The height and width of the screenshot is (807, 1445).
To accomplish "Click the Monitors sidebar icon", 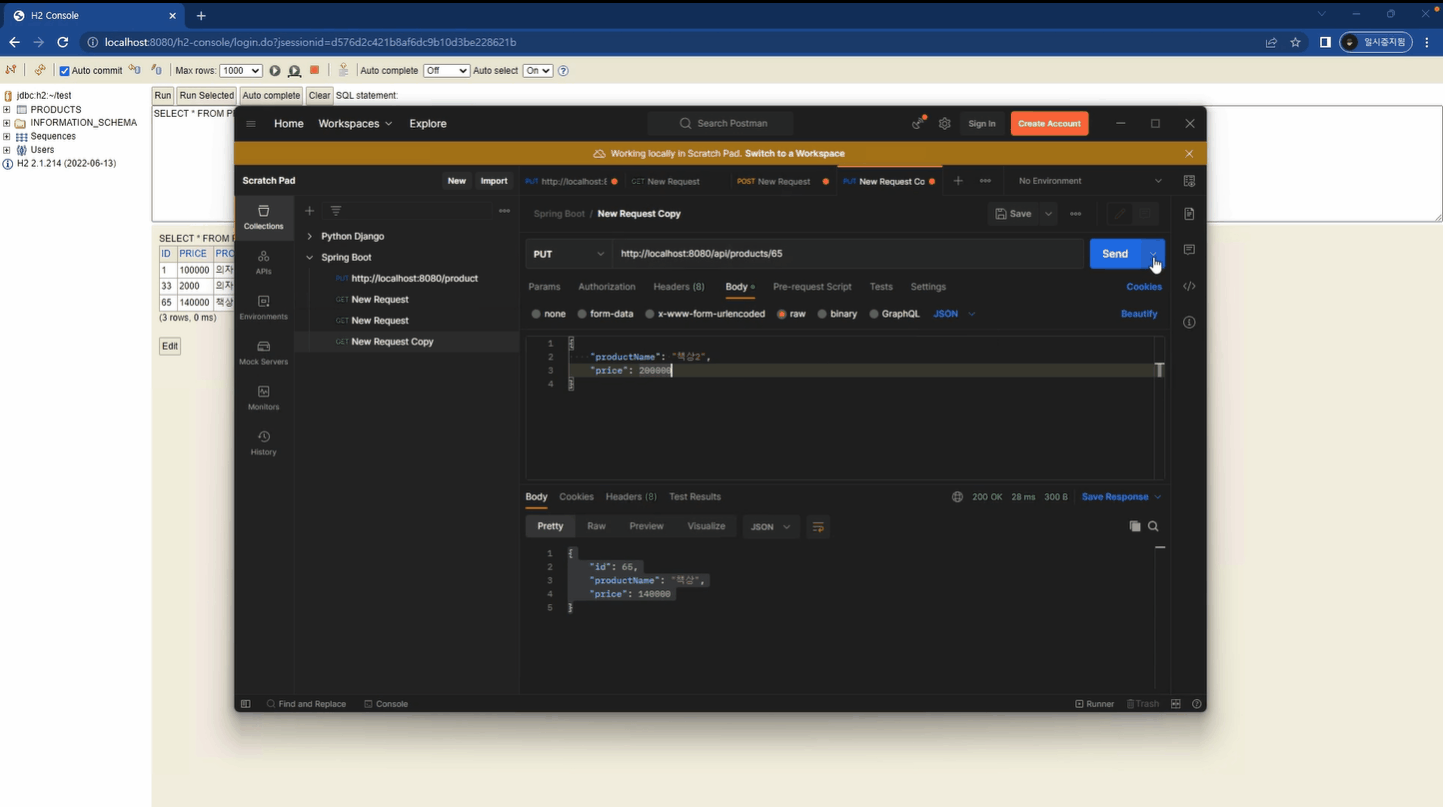I will click(263, 397).
